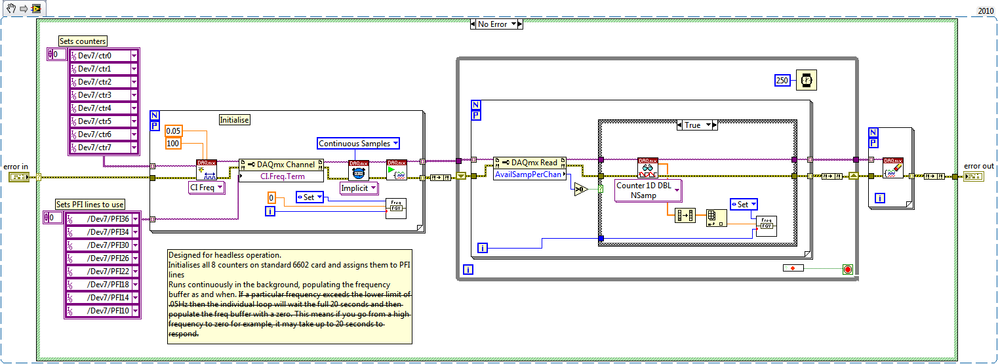The height and width of the screenshot is (364, 998).
Task: Click the error in cluster terminal
Action: tap(19, 177)
